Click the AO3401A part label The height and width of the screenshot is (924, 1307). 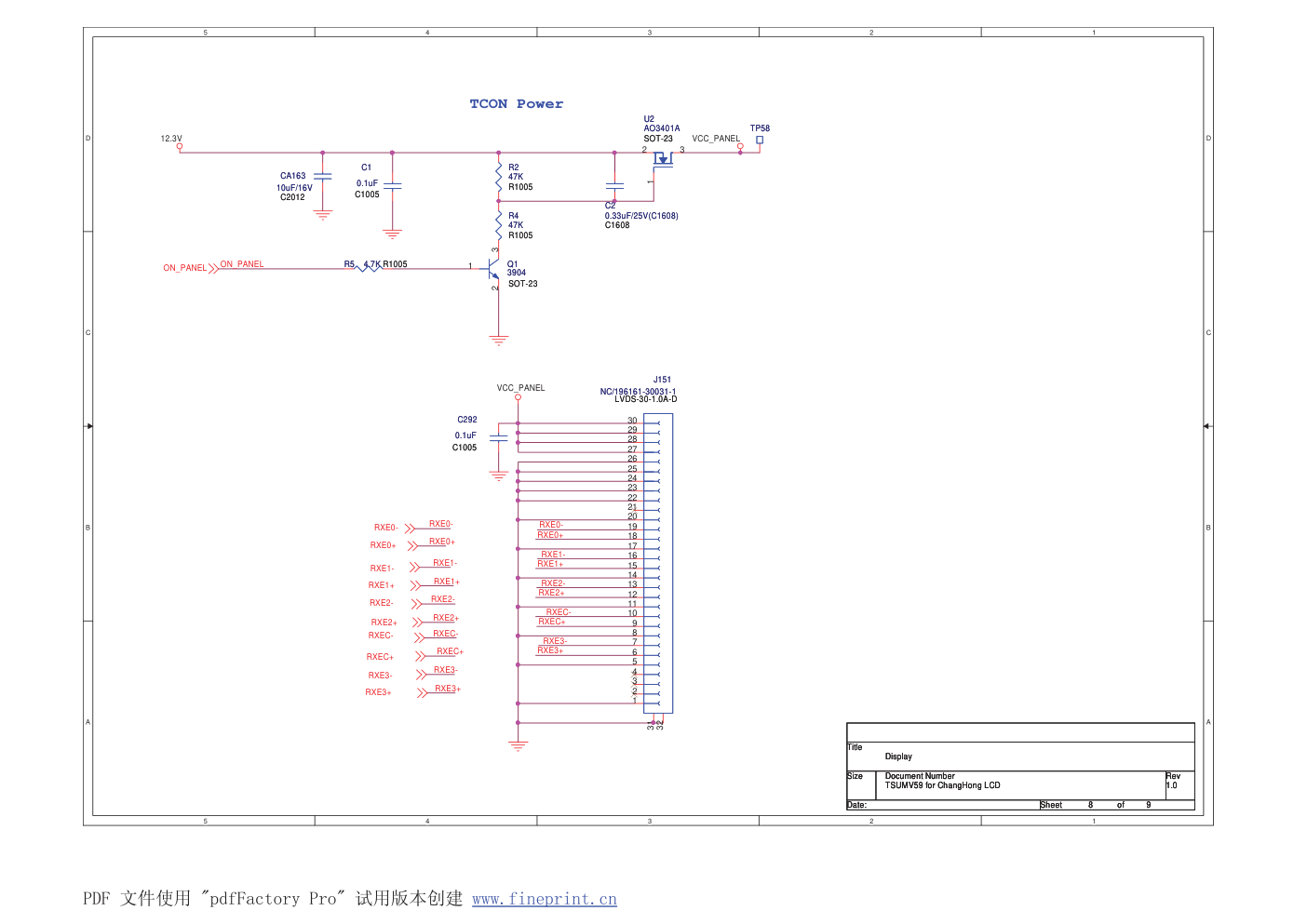point(662,128)
